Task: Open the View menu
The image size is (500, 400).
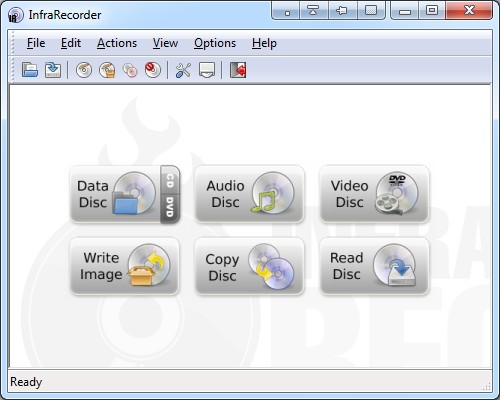Action: 165,43
